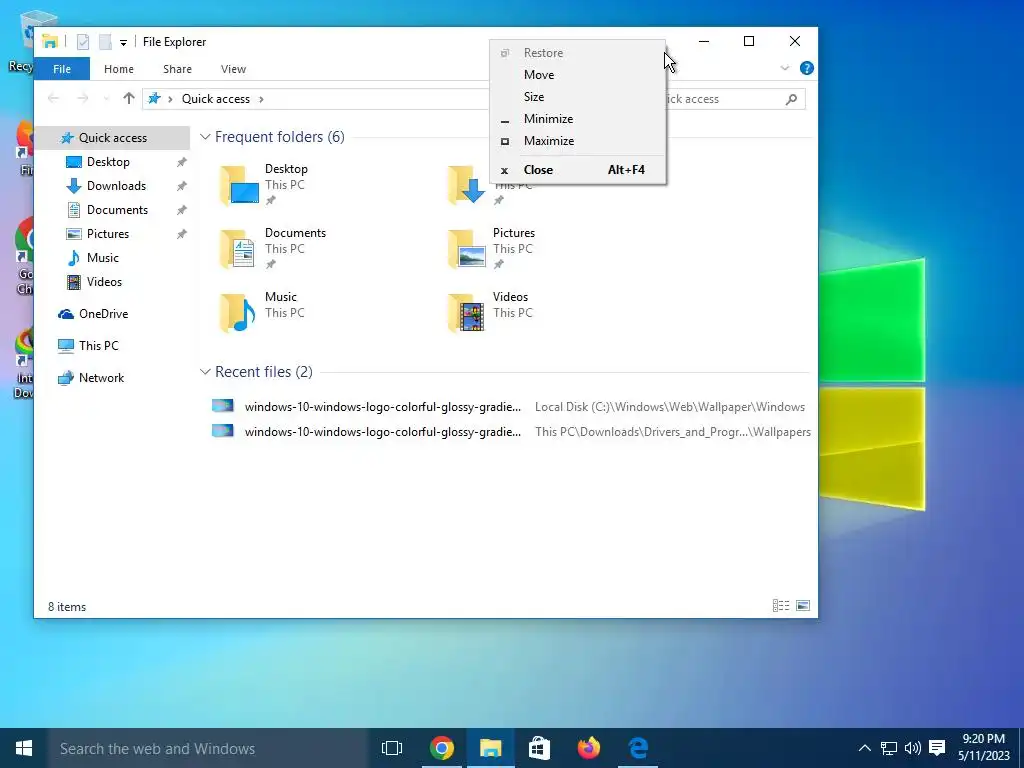The image size is (1024, 768).
Task: Launch Google Chrome from the taskbar
Action: 442,748
